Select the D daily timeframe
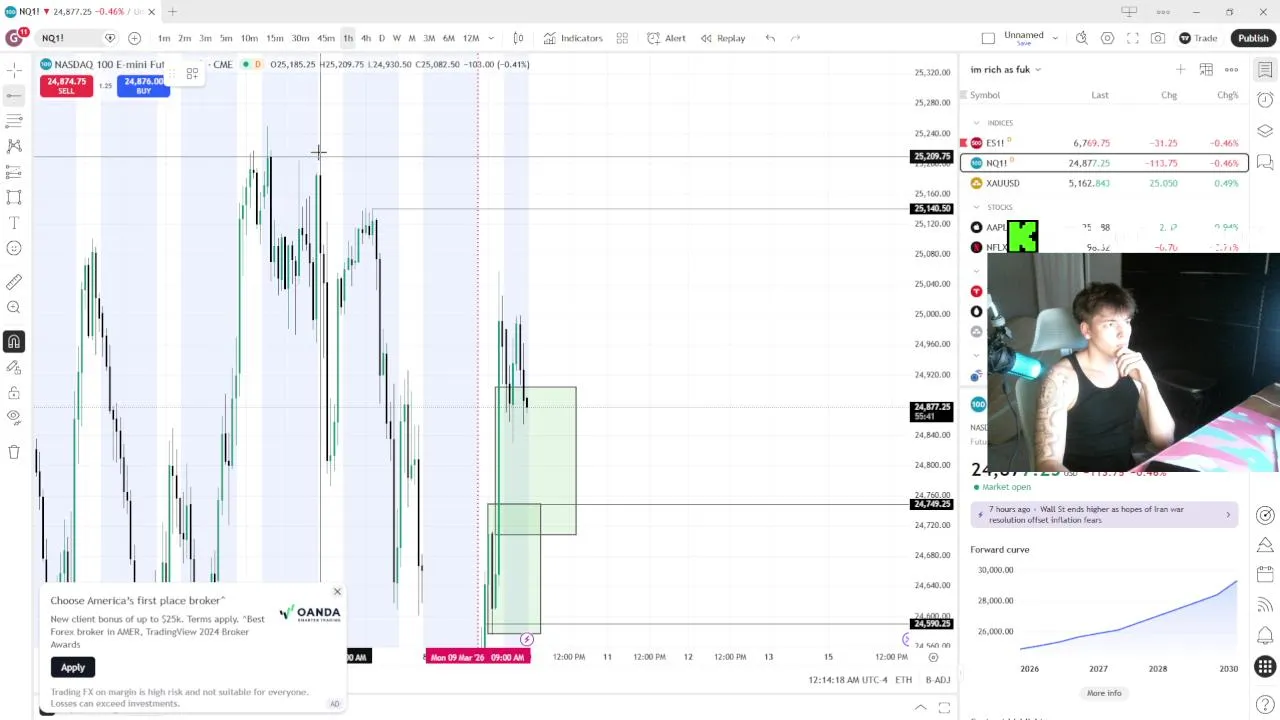This screenshot has height=720, width=1280. 381,38
